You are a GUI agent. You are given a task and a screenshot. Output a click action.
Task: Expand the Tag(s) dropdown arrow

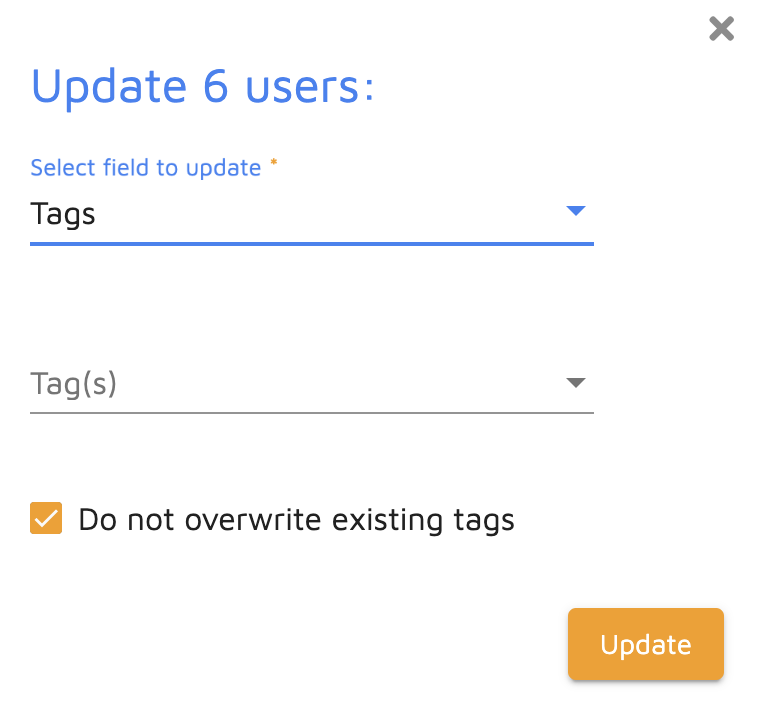pos(575,383)
